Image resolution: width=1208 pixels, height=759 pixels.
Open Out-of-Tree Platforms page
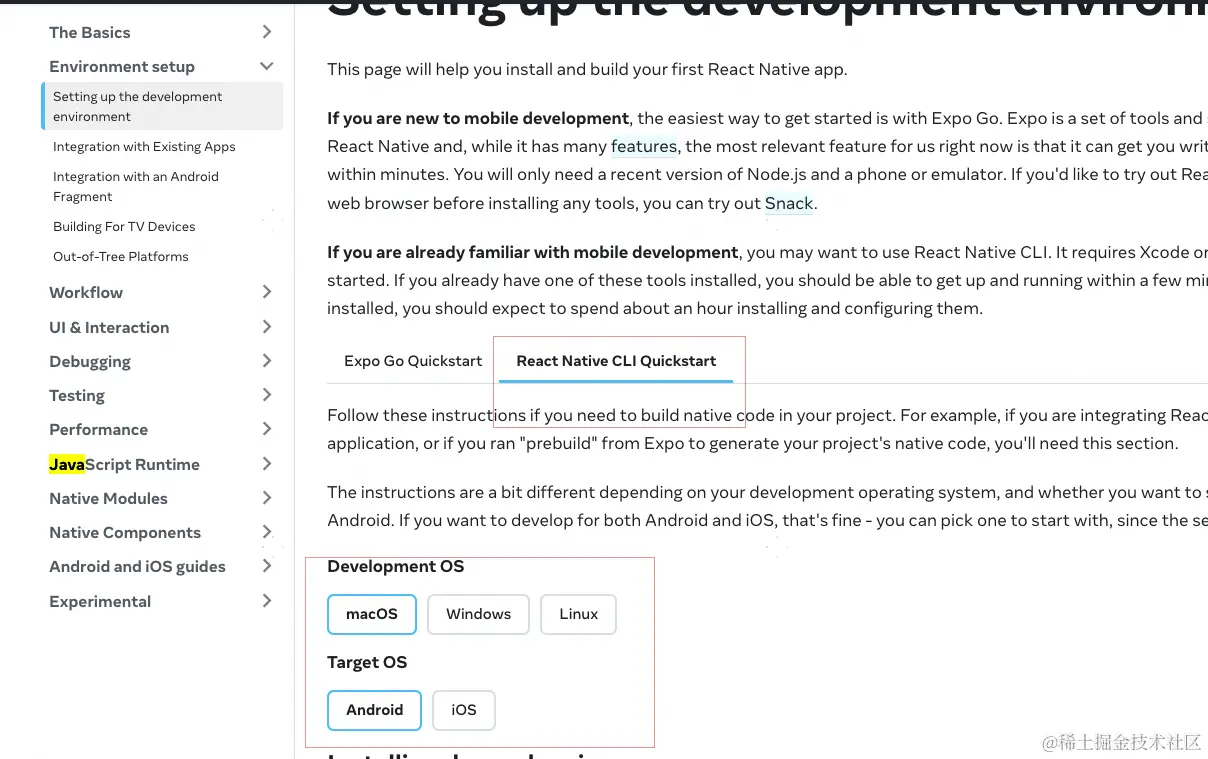pyautogui.click(x=121, y=256)
